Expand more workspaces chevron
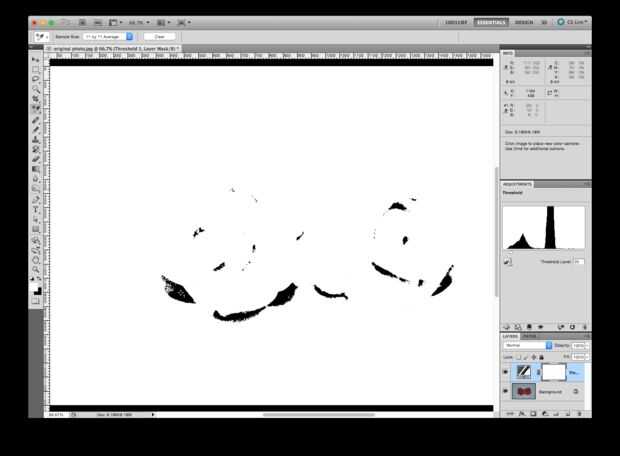The image size is (620, 456). point(544,23)
